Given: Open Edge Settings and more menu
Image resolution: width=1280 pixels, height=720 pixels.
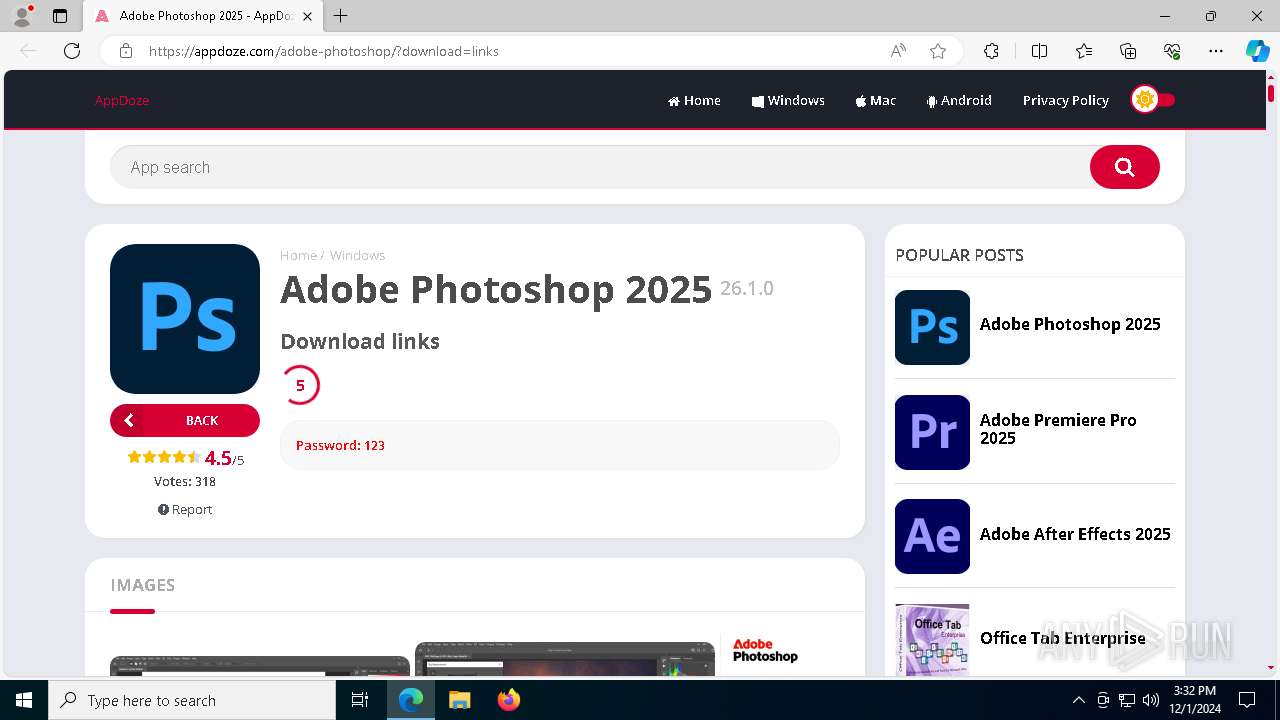Looking at the screenshot, I should tap(1216, 51).
